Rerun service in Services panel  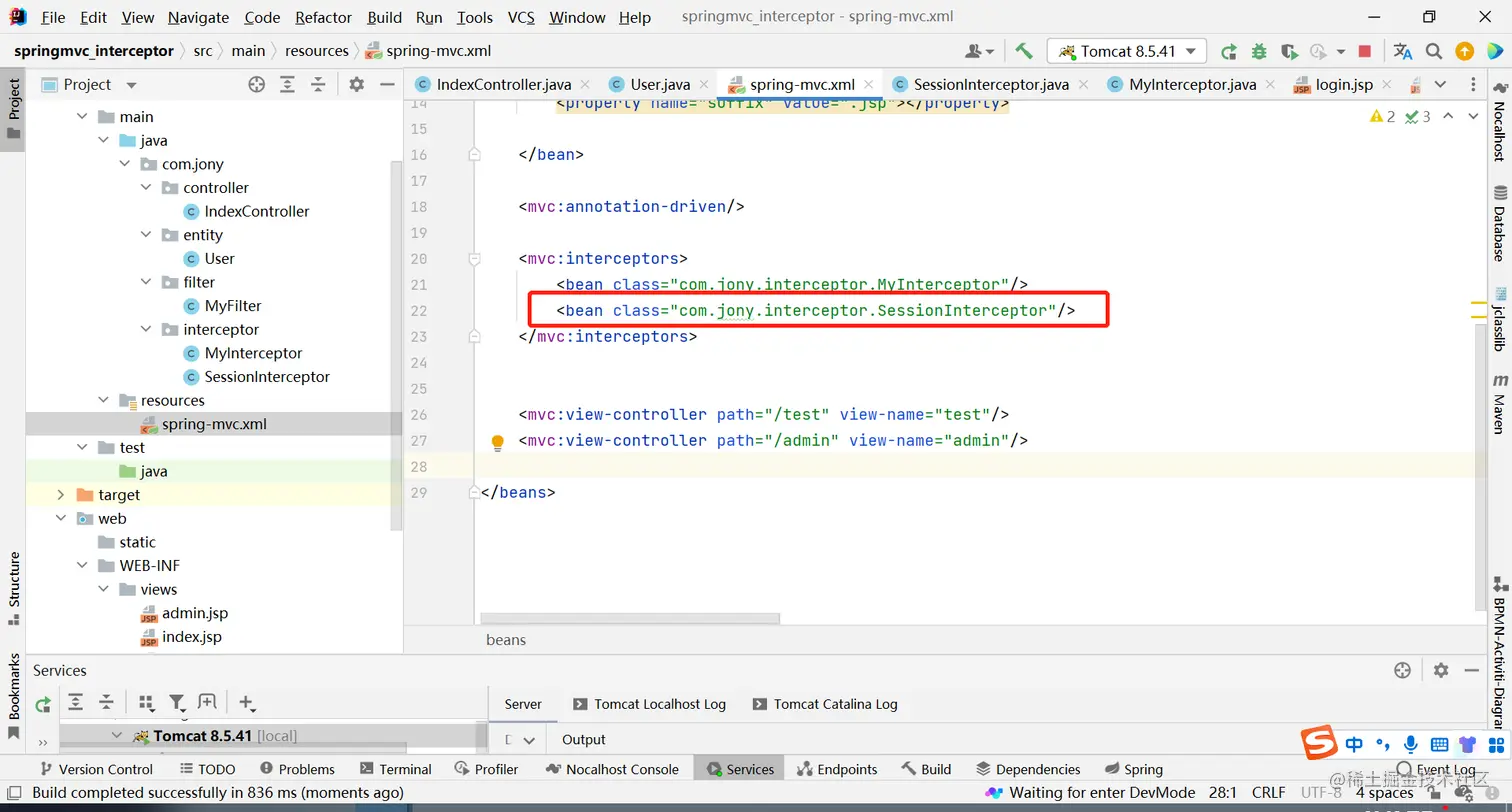(43, 704)
